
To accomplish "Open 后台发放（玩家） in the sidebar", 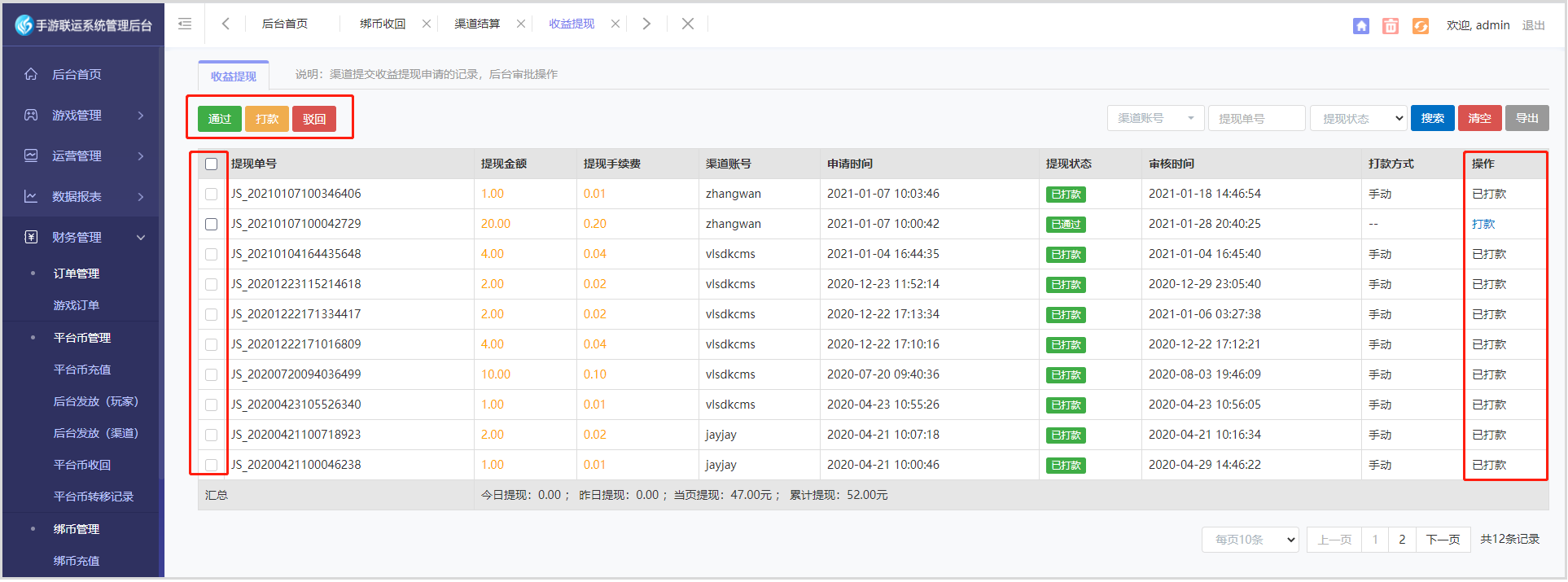I will [96, 401].
